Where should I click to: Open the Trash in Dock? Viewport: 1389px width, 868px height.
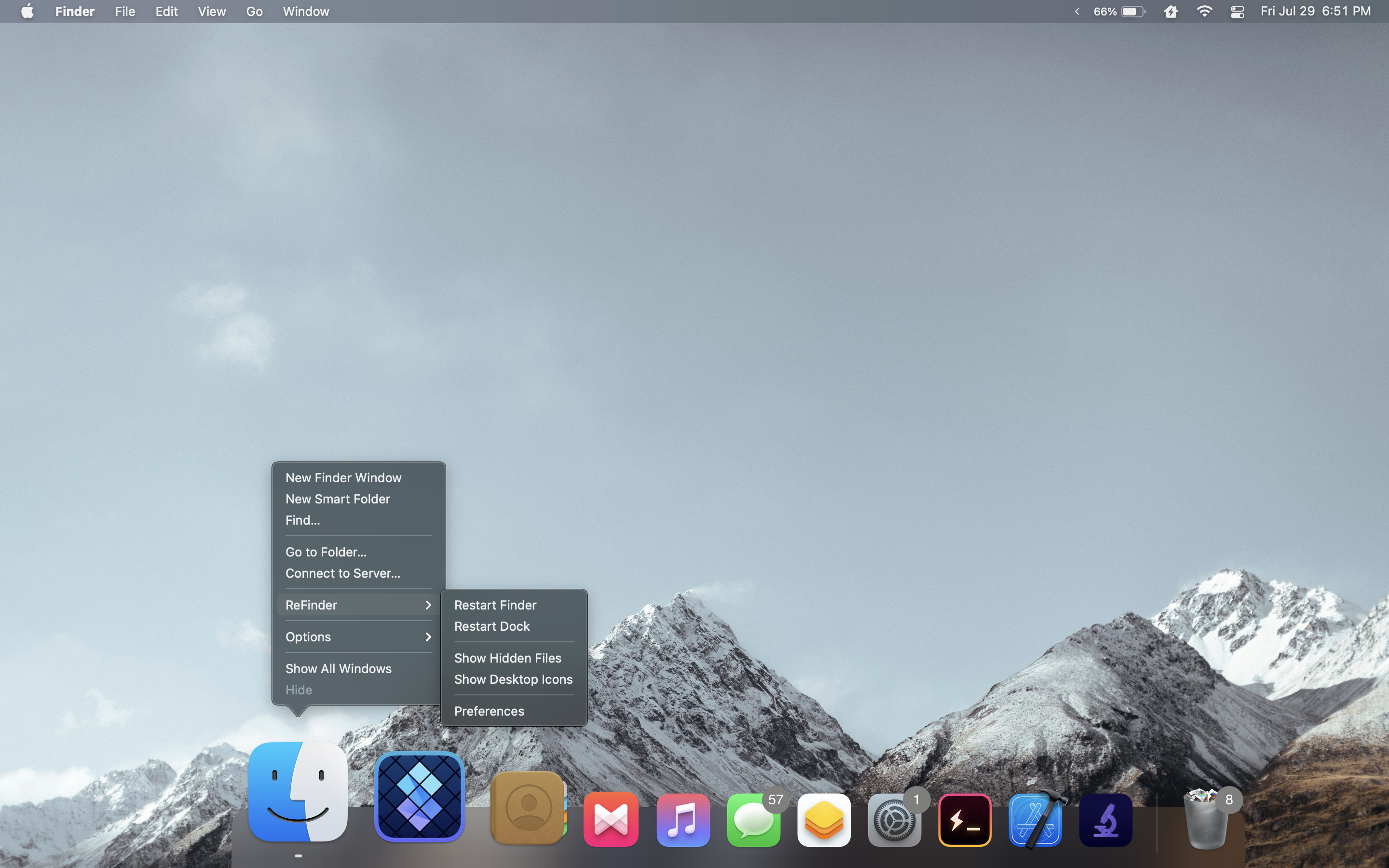pos(1206,820)
